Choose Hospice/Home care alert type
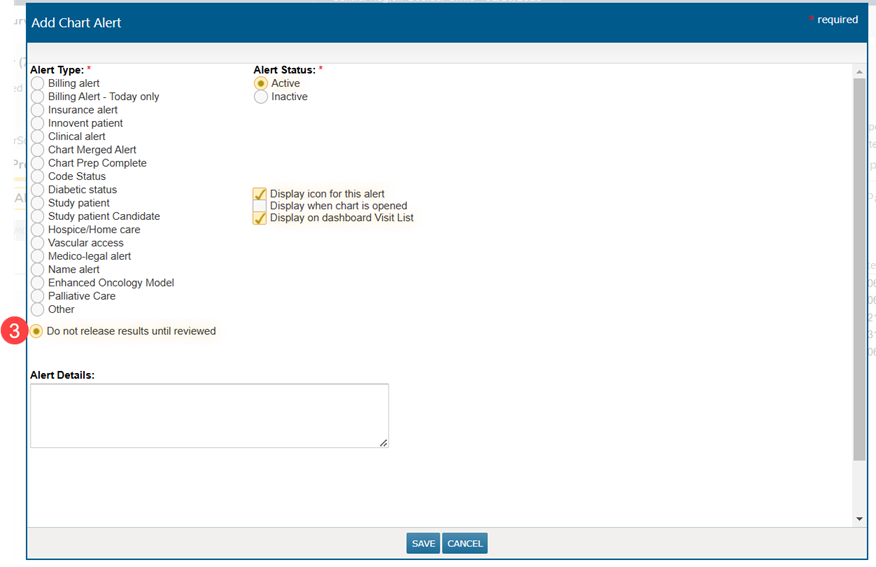The width and height of the screenshot is (876, 567). (x=38, y=230)
